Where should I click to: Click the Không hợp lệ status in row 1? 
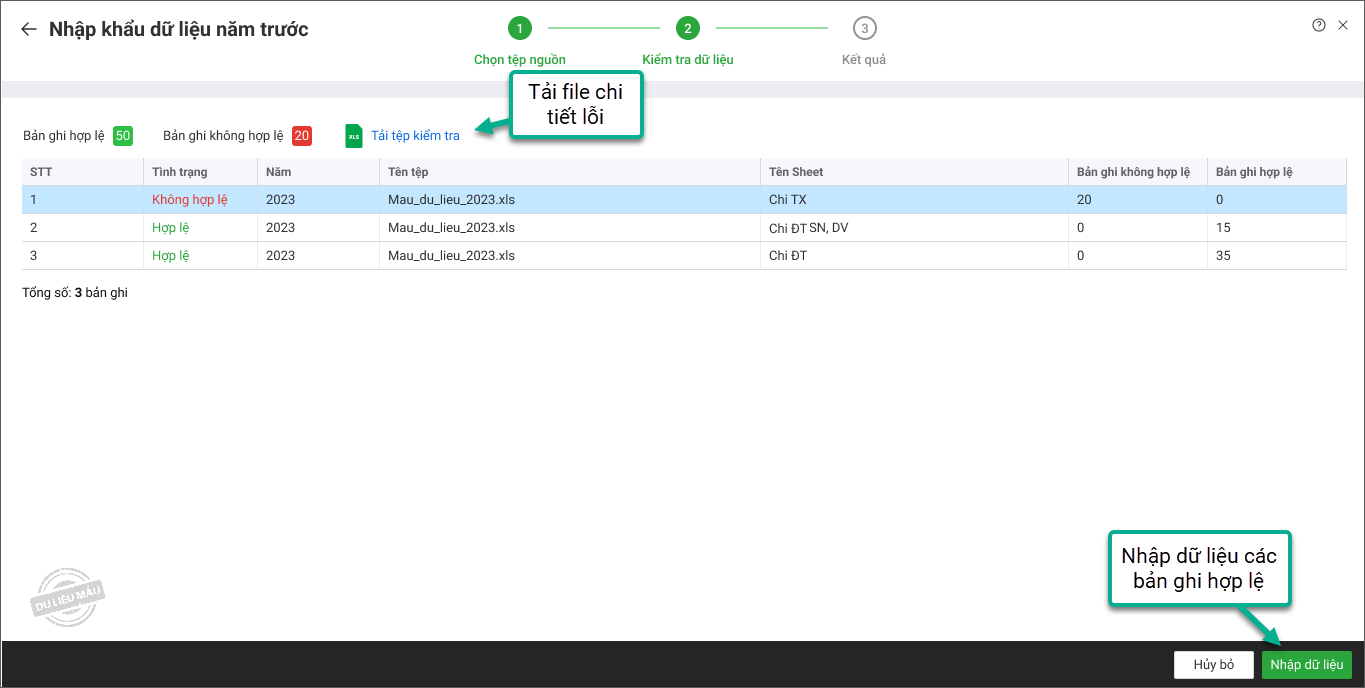coord(190,200)
